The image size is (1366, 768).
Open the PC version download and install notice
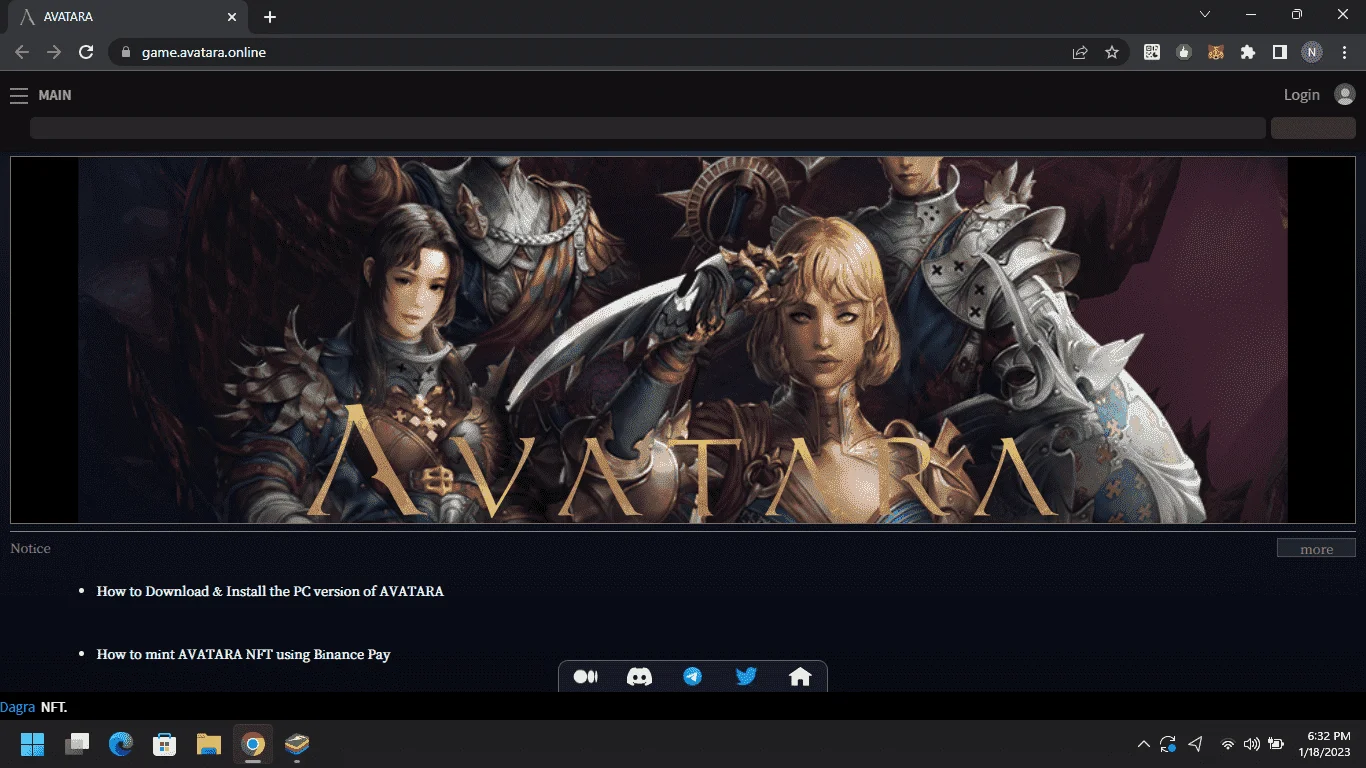pos(270,591)
